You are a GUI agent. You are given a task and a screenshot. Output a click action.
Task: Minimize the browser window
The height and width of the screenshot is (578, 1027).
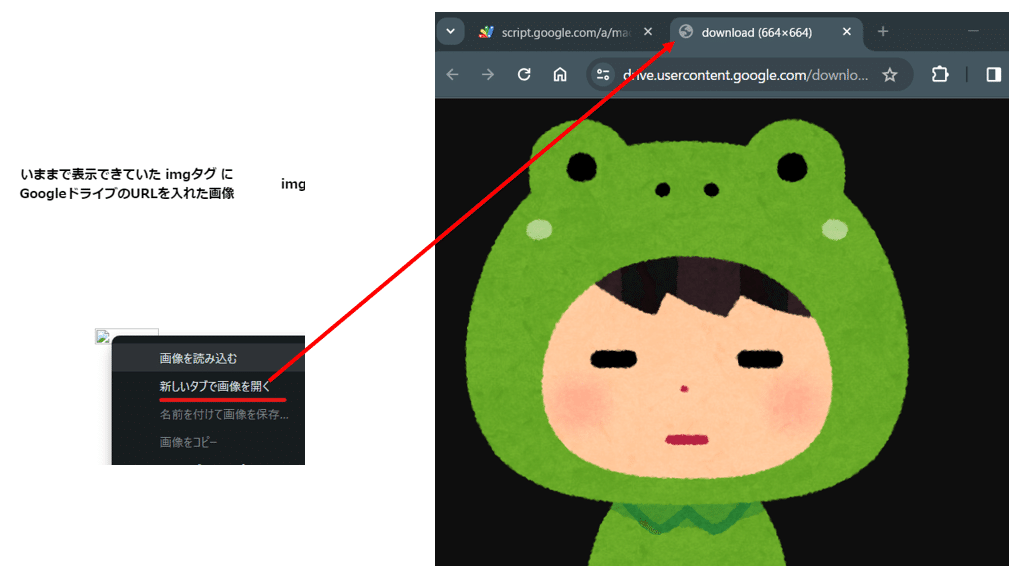973,31
